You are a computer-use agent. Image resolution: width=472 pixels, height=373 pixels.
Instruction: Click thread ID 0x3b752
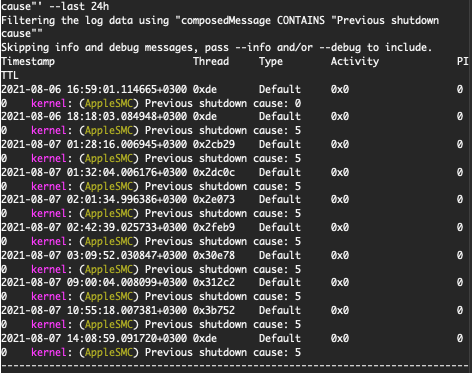click(214, 310)
